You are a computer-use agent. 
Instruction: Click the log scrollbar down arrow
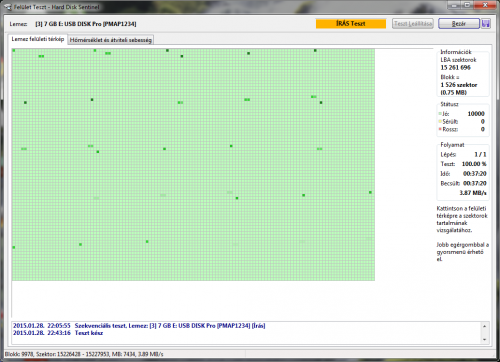[x=484, y=340]
